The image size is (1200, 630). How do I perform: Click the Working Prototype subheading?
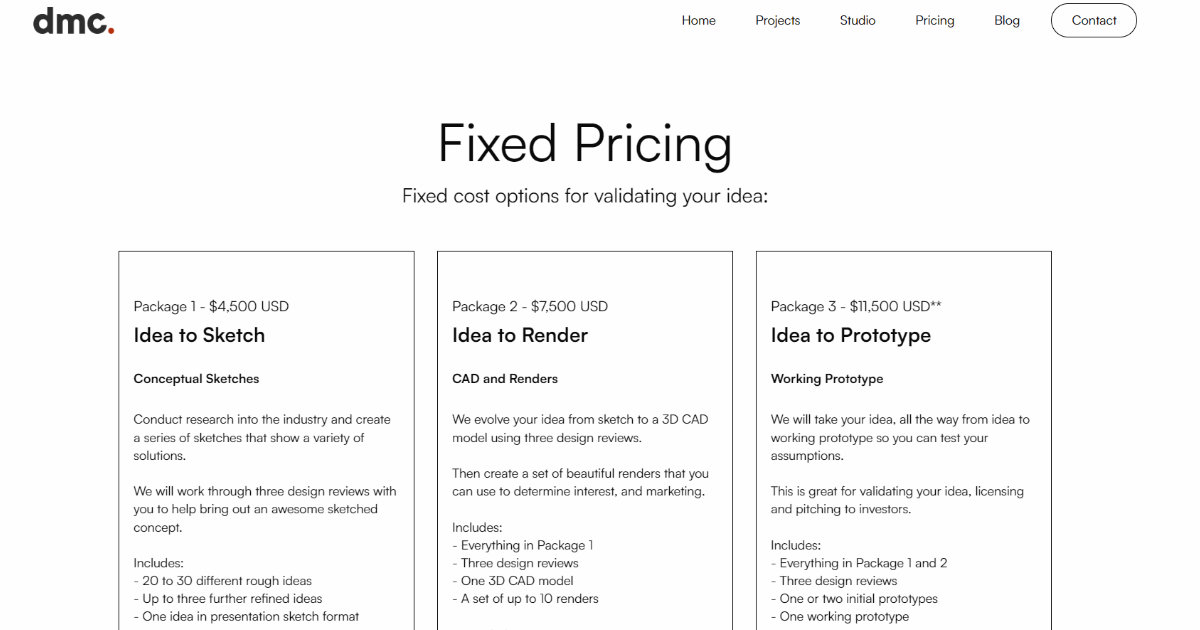point(827,378)
